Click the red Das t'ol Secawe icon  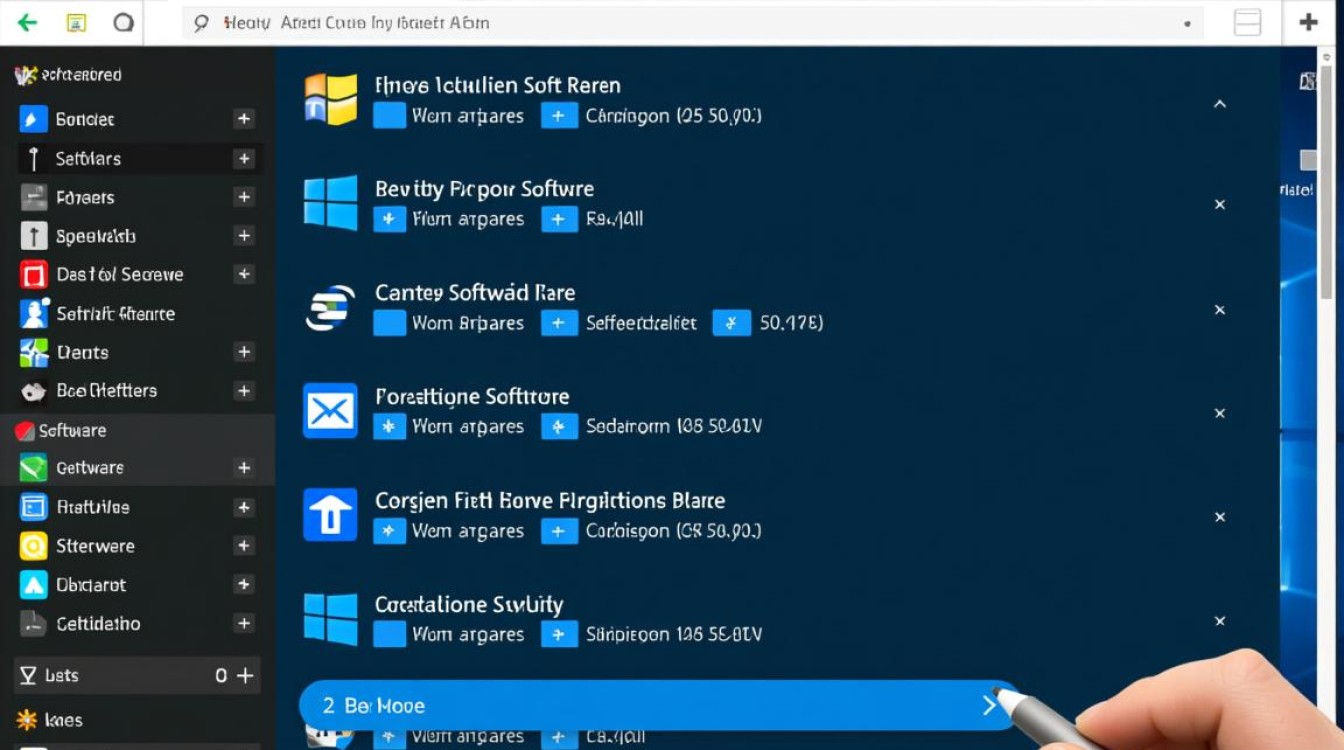[x=33, y=275]
